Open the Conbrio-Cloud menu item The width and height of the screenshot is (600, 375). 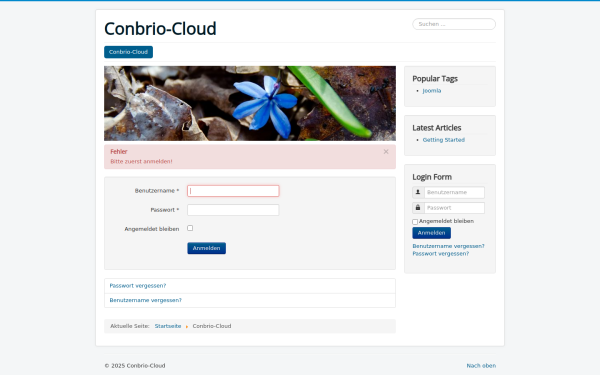[x=128, y=52]
